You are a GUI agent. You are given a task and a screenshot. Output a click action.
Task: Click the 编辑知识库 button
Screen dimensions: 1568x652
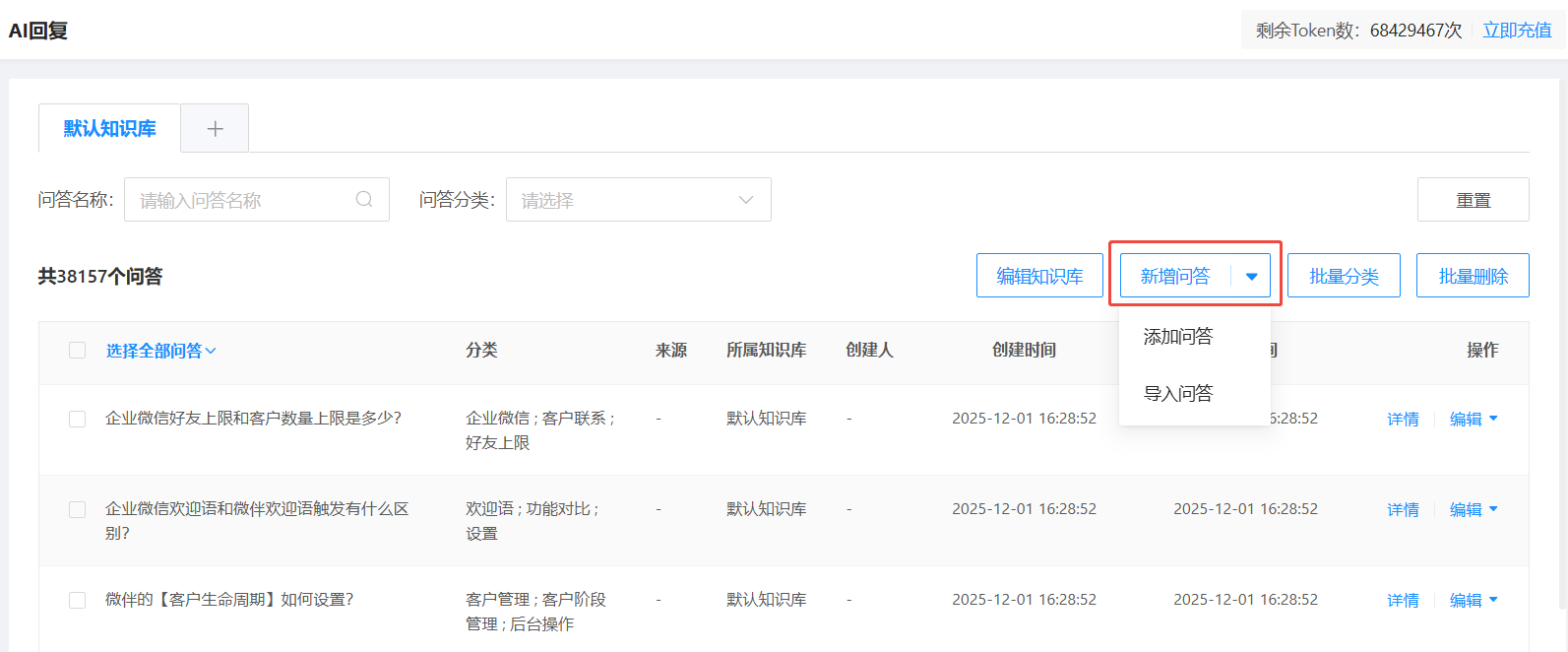pyautogui.click(x=1039, y=277)
